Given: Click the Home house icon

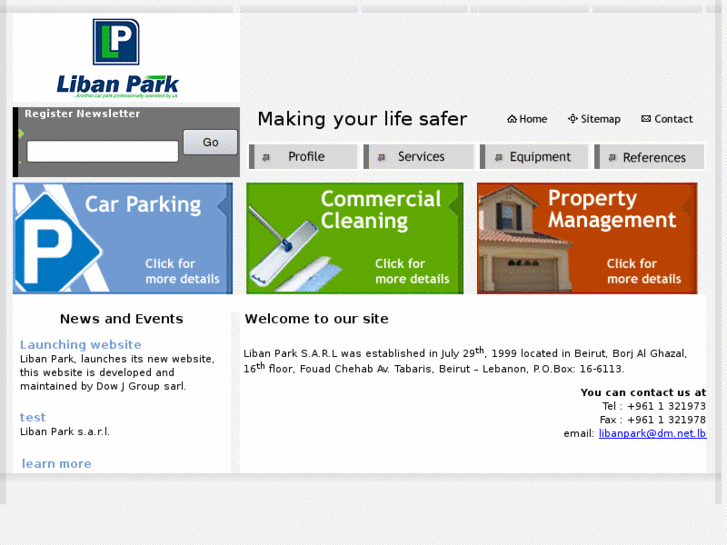Looking at the screenshot, I should coord(512,119).
